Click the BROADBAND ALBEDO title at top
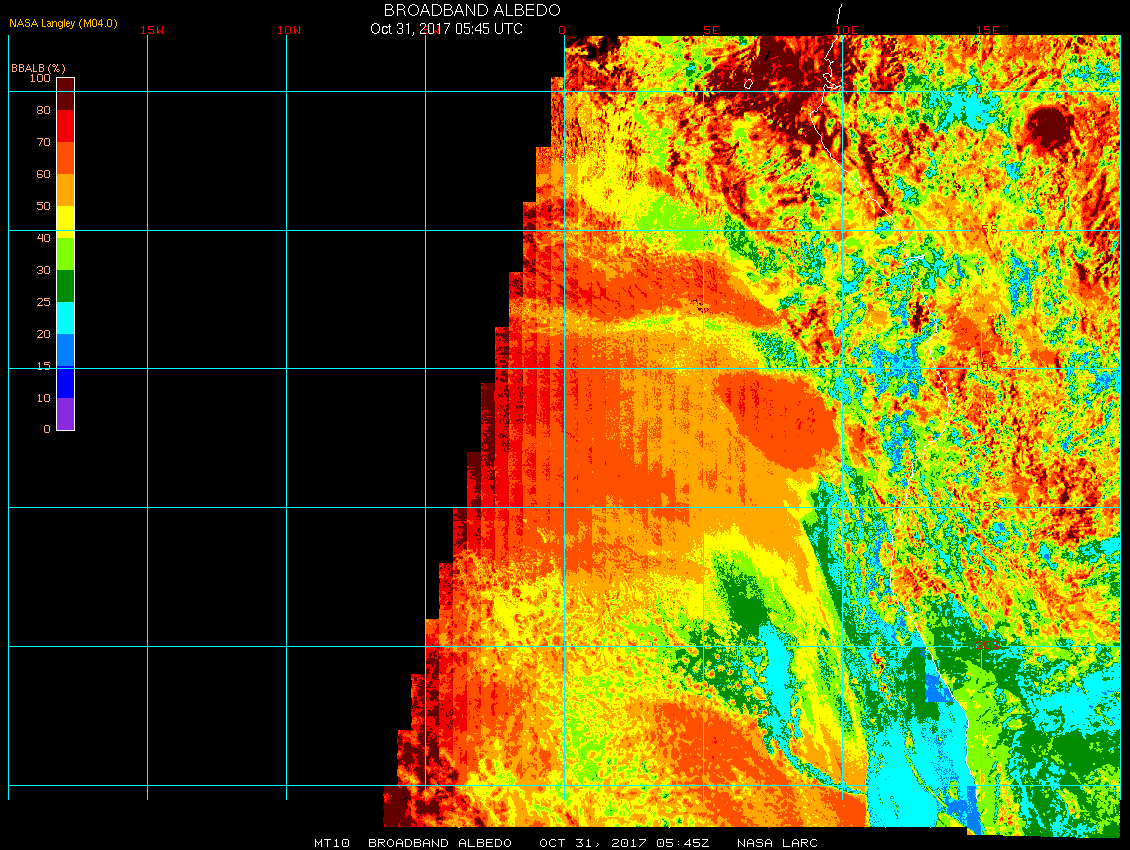 [472, 10]
